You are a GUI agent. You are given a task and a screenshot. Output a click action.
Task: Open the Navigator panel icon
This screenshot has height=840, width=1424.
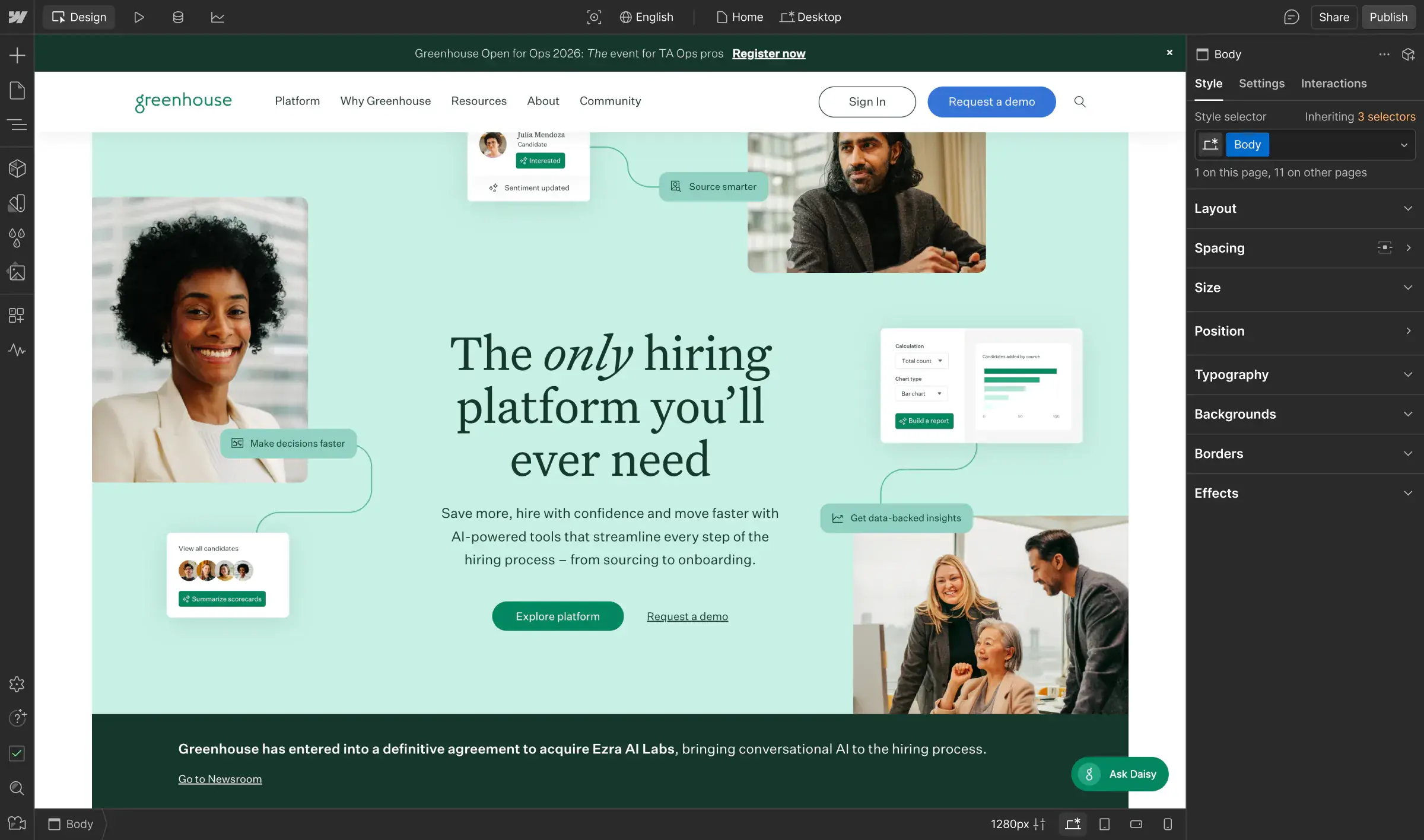(x=17, y=125)
